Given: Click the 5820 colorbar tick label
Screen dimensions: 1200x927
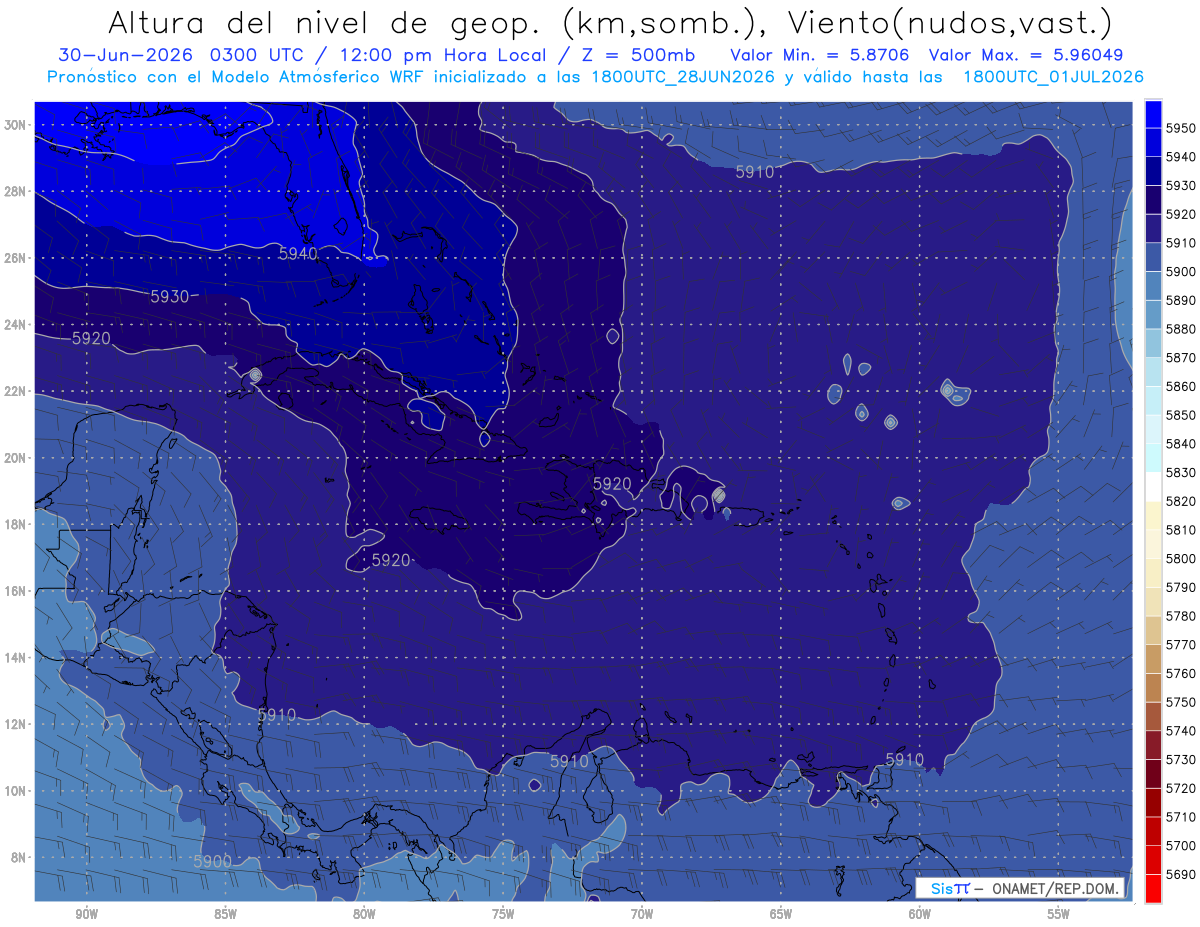Looking at the screenshot, I should point(1180,501).
